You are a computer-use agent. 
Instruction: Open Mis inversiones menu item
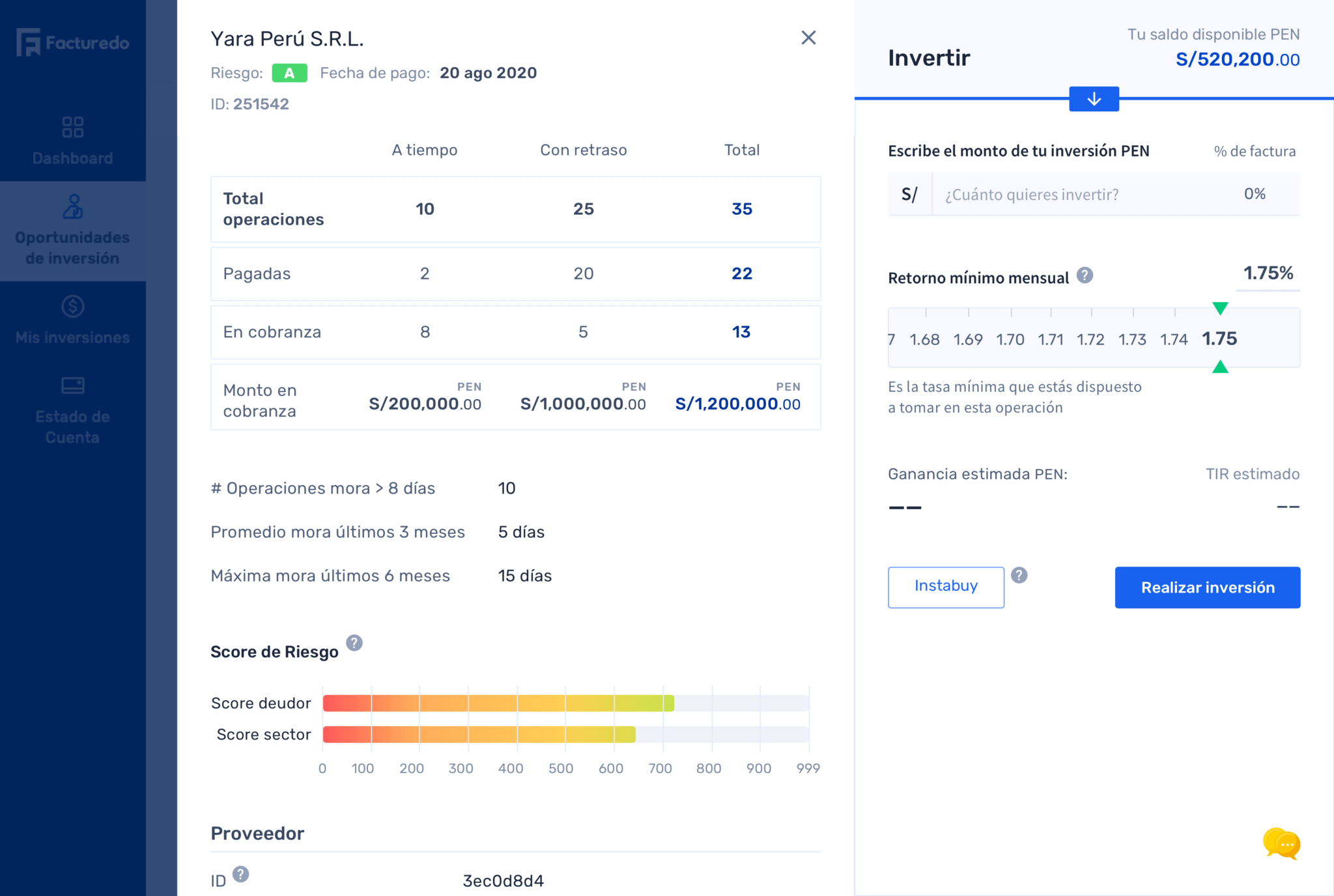coord(72,320)
